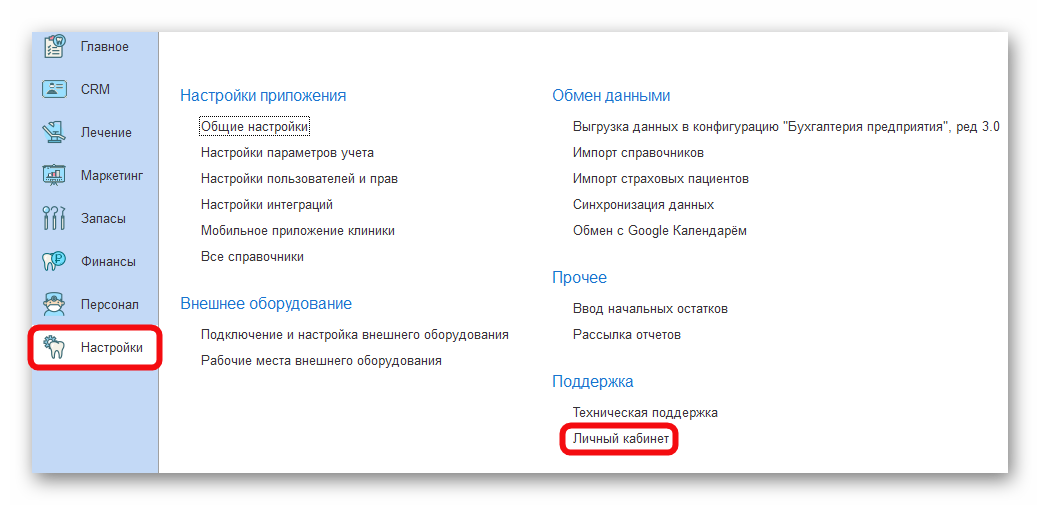Open the Персонал section

pyautogui.click(x=109, y=305)
